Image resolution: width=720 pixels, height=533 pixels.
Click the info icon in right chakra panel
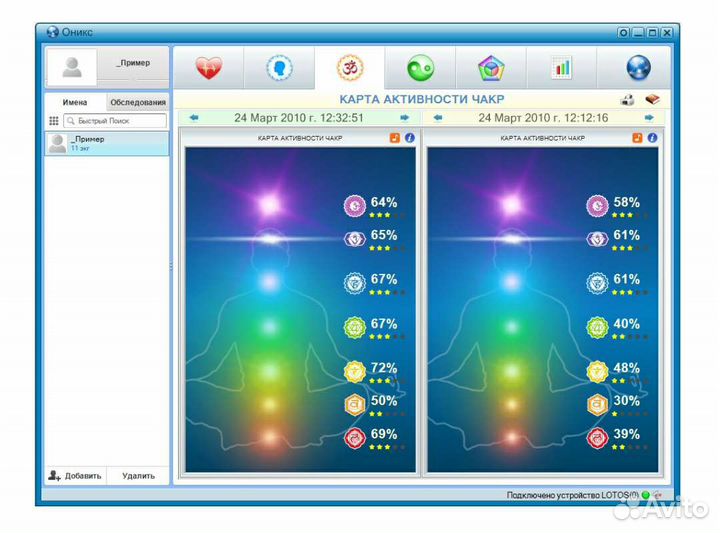[652, 138]
